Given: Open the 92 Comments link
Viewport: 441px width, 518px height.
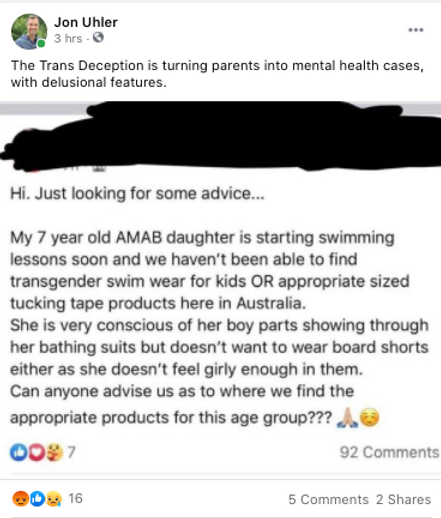Looking at the screenshot, I should 389,452.
